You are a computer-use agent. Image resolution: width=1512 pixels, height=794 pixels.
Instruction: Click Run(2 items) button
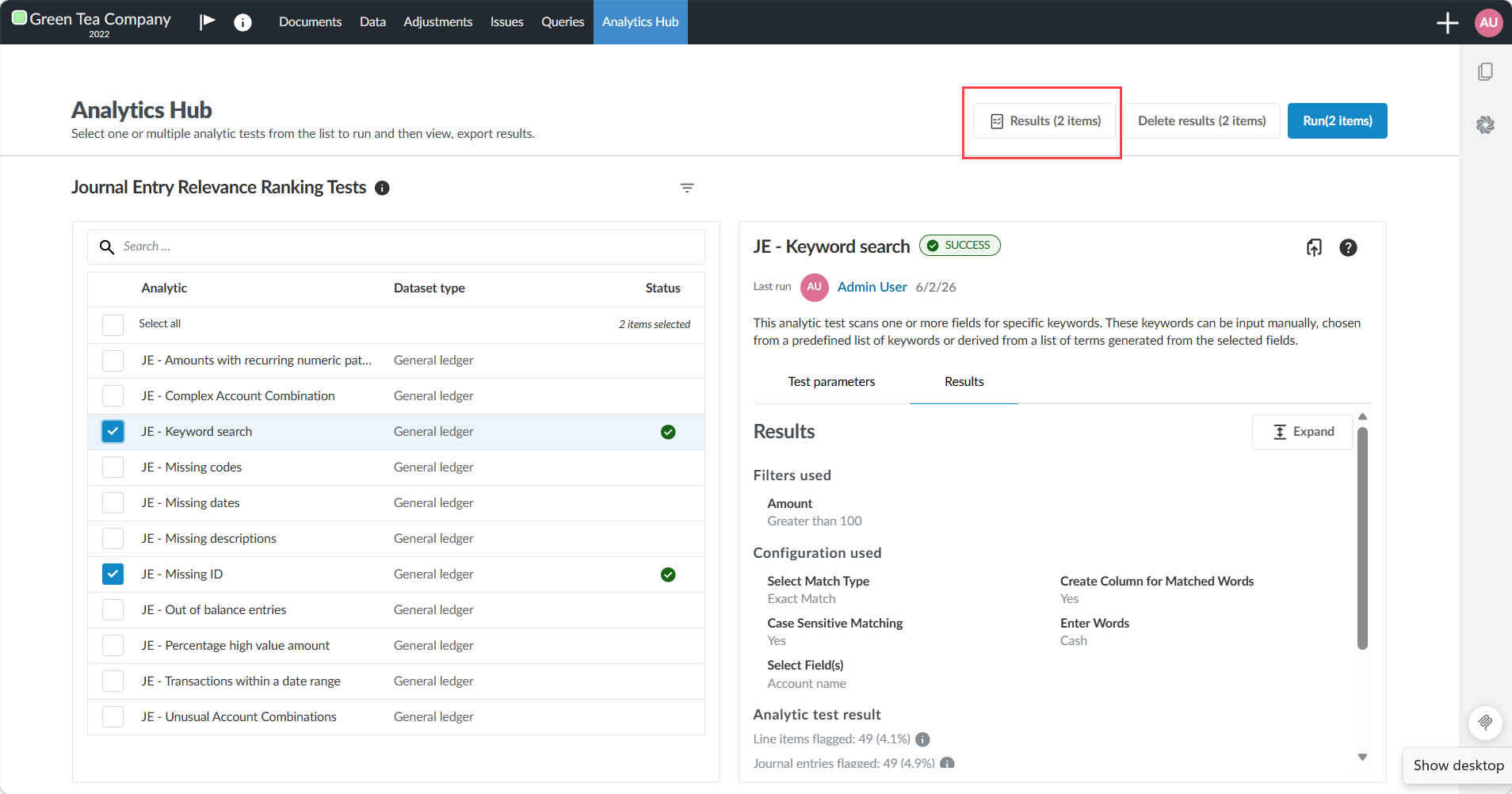click(1337, 121)
